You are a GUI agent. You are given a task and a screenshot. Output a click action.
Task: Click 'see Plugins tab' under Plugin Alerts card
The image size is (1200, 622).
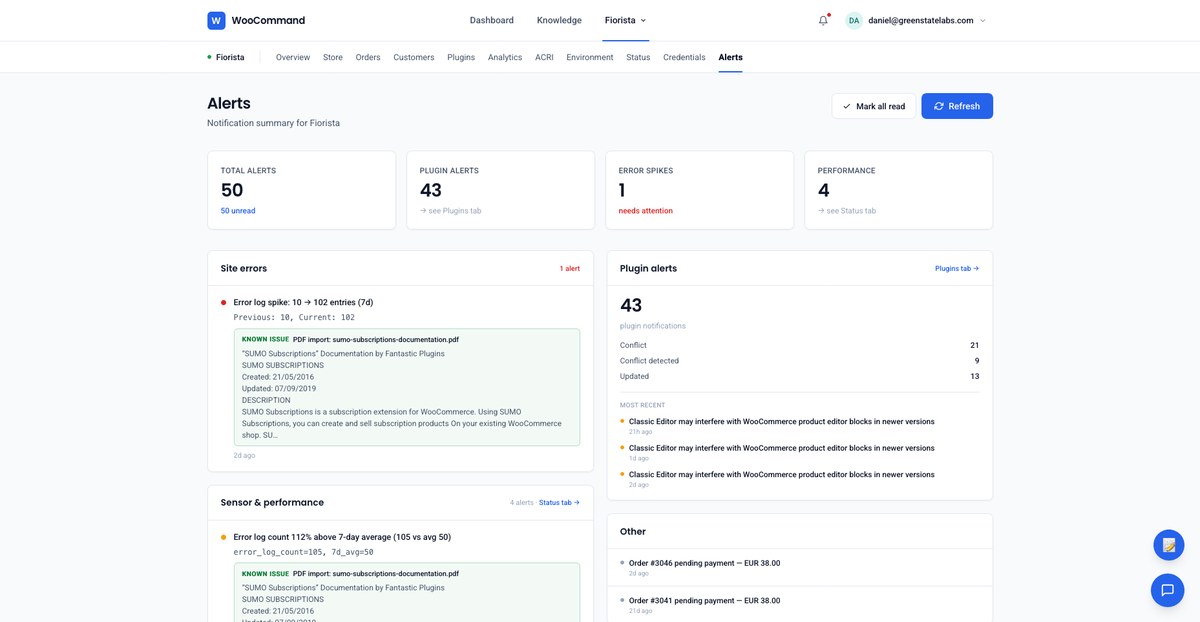451,211
